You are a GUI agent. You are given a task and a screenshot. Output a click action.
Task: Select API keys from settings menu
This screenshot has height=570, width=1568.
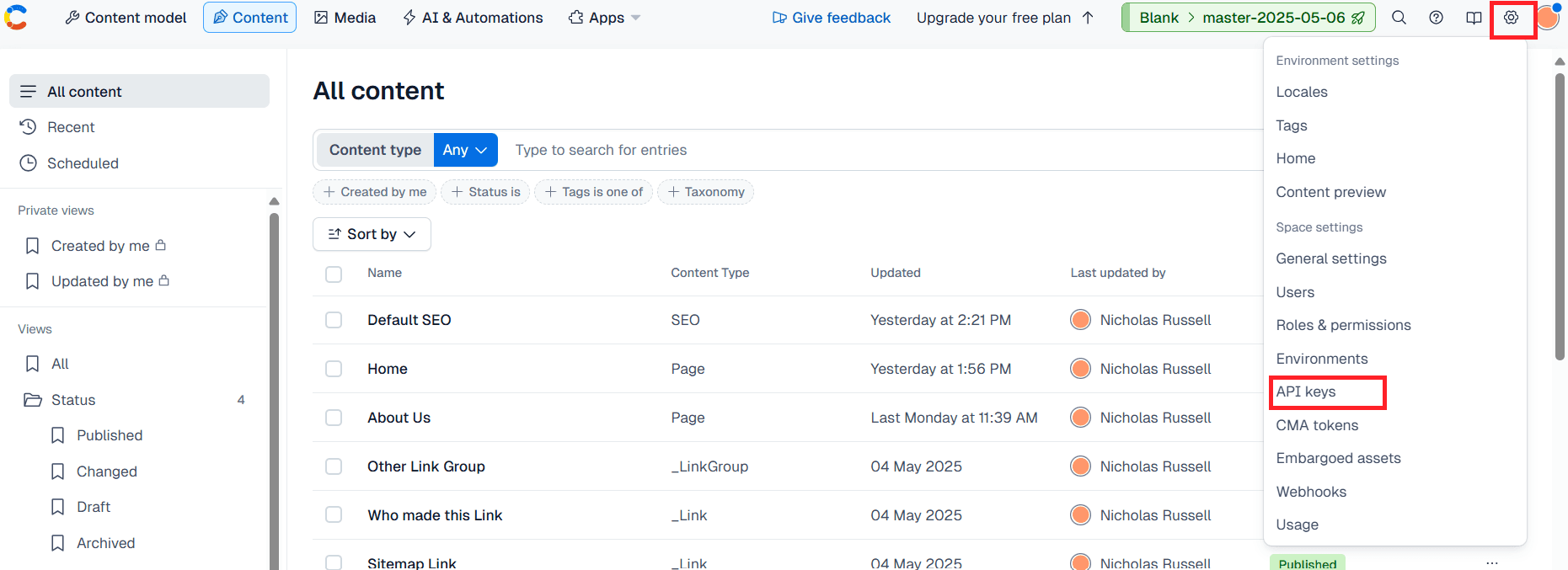click(1306, 392)
